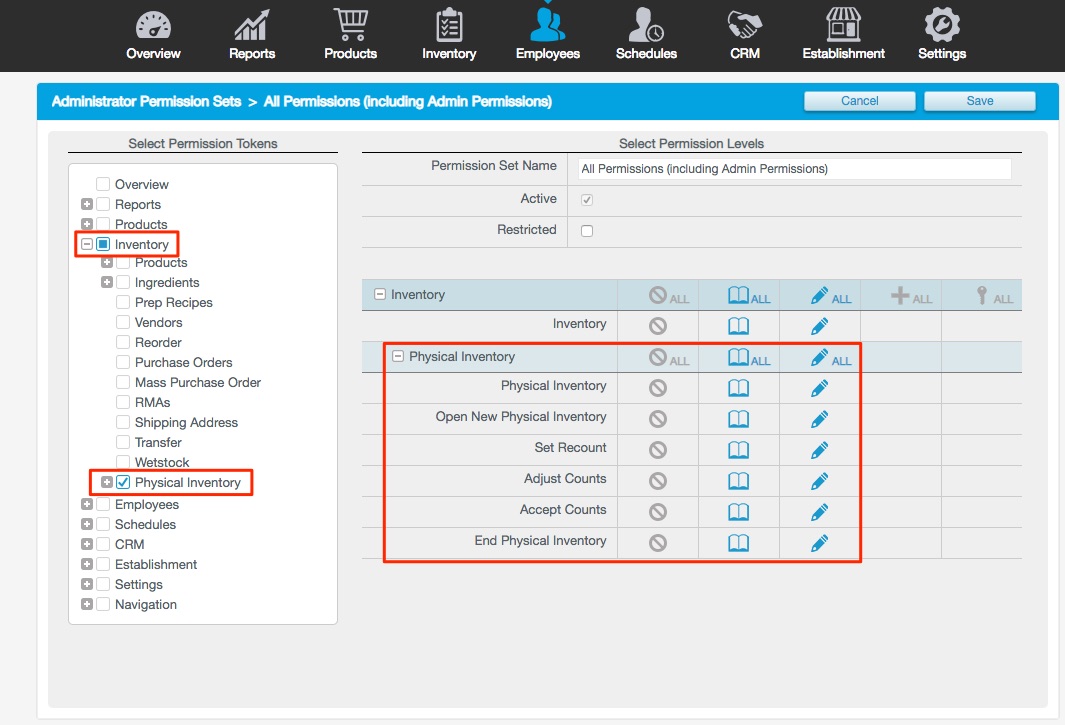
Task: Click the Permission Set Name text field
Action: [794, 169]
